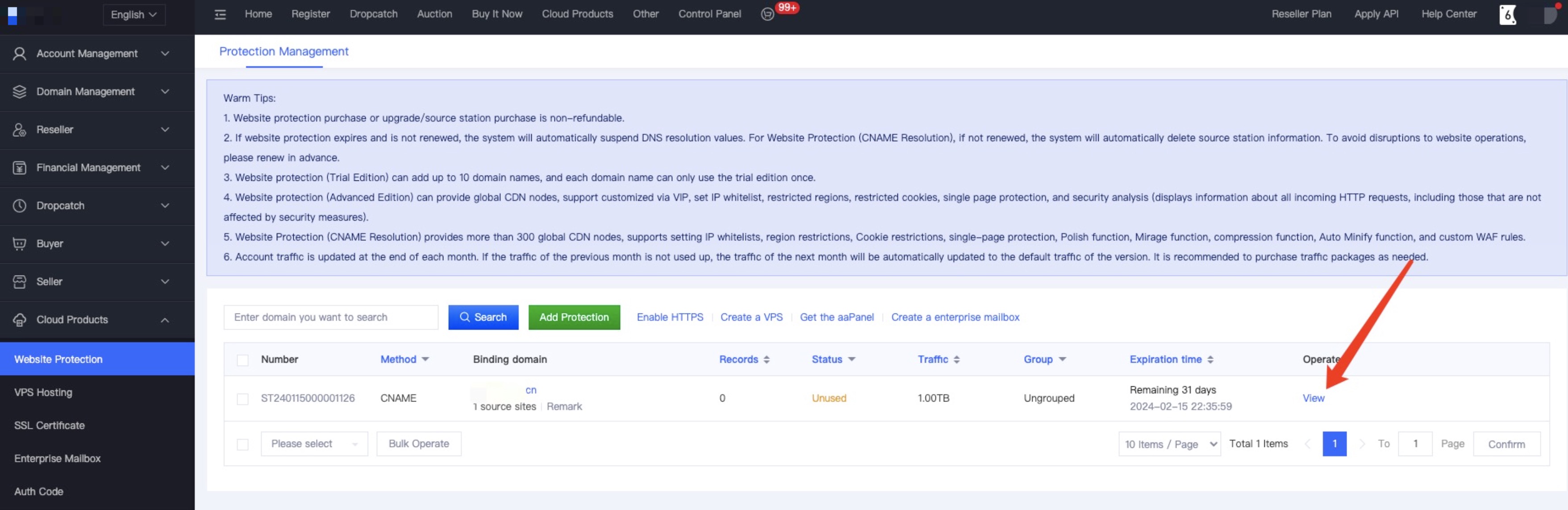The image size is (1568, 510).
Task: Sort by Expiration time column arrows
Action: (x=1210, y=360)
